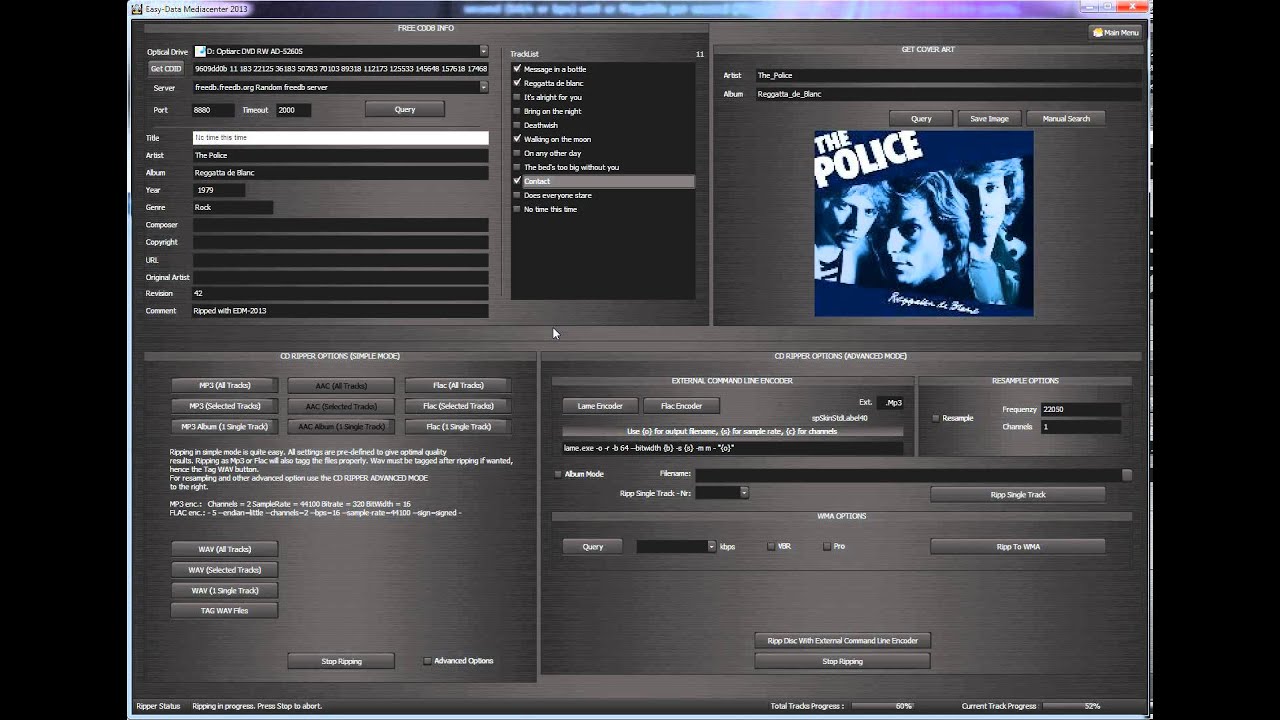Enable the Pro WMA option
This screenshot has height=720, width=1280.
coord(827,547)
